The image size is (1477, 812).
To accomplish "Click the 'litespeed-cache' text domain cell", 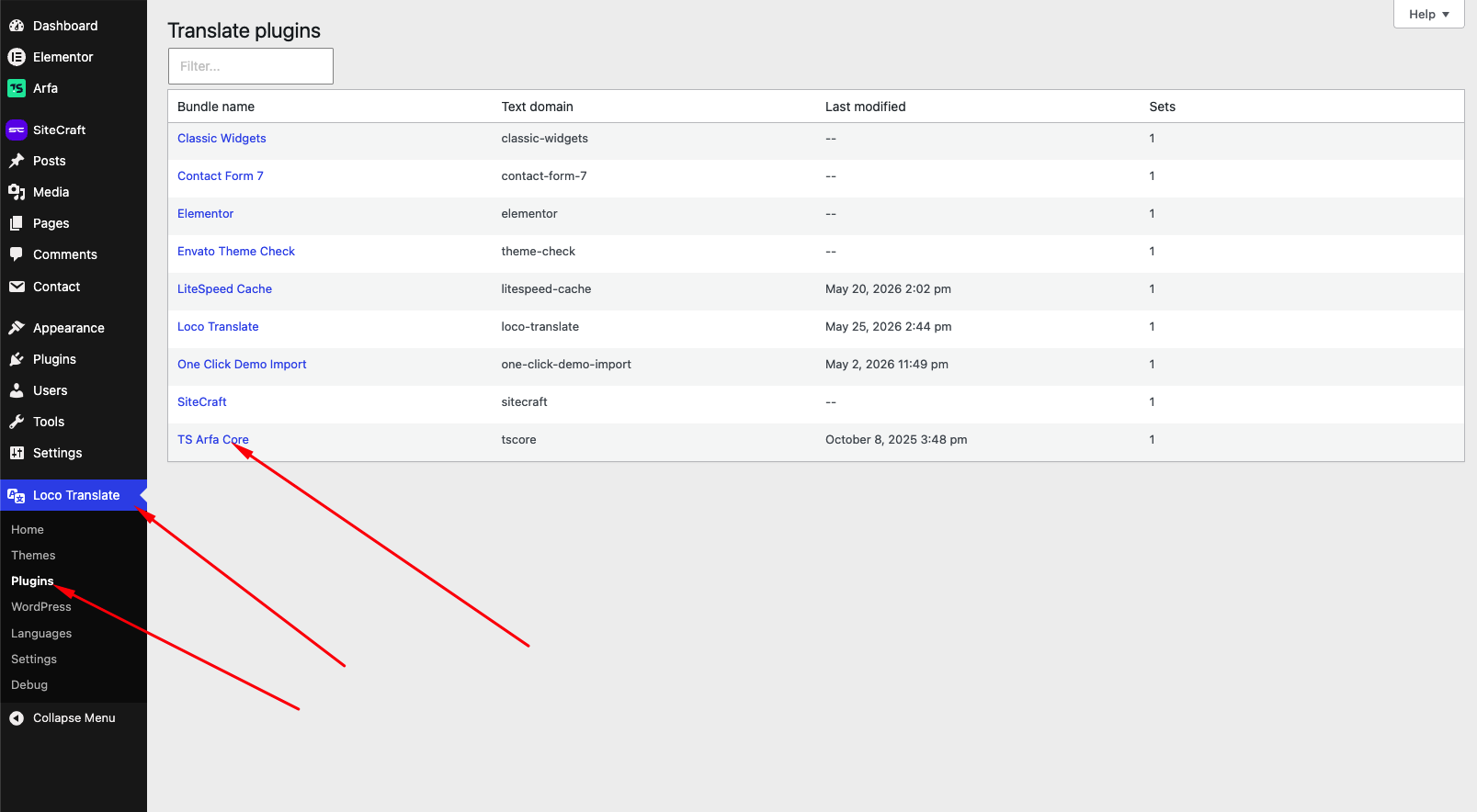I will click(x=547, y=289).
